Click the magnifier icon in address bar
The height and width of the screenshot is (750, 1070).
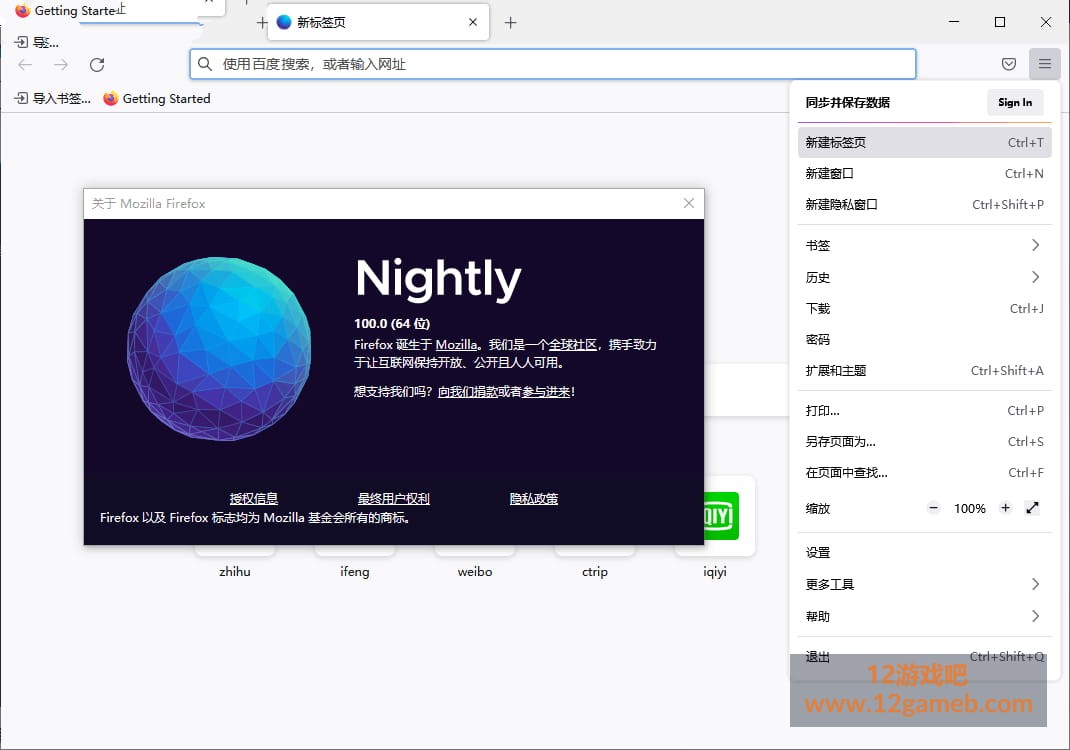point(205,64)
